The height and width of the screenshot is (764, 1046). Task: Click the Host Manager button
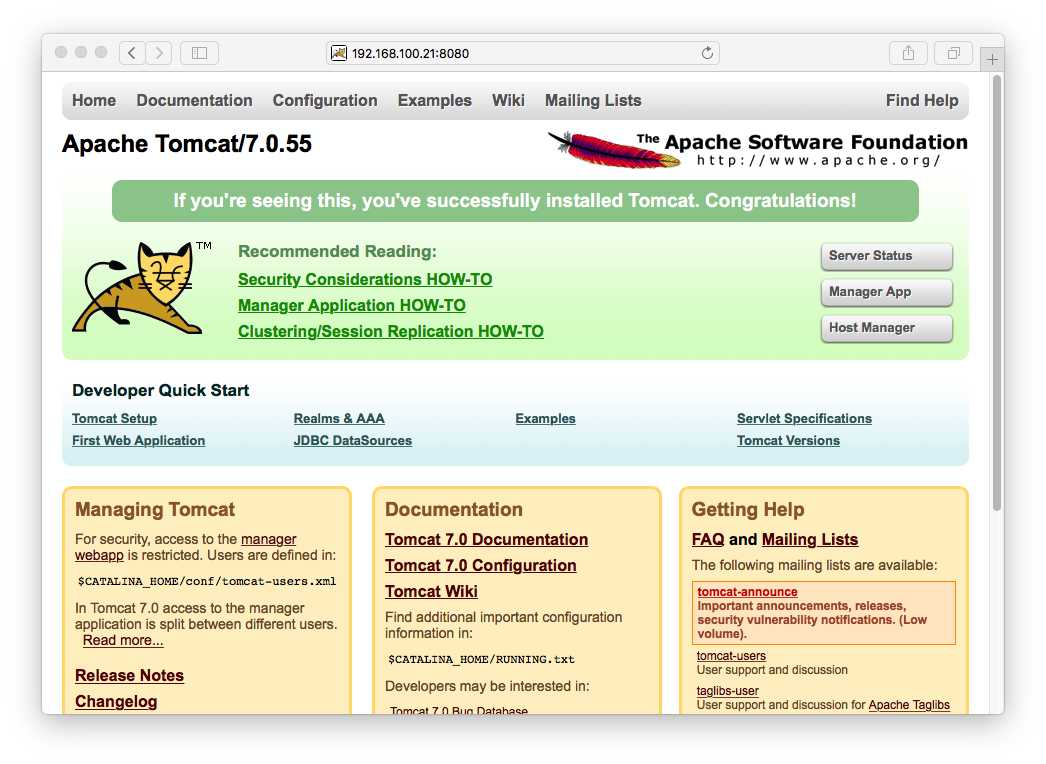(x=887, y=328)
